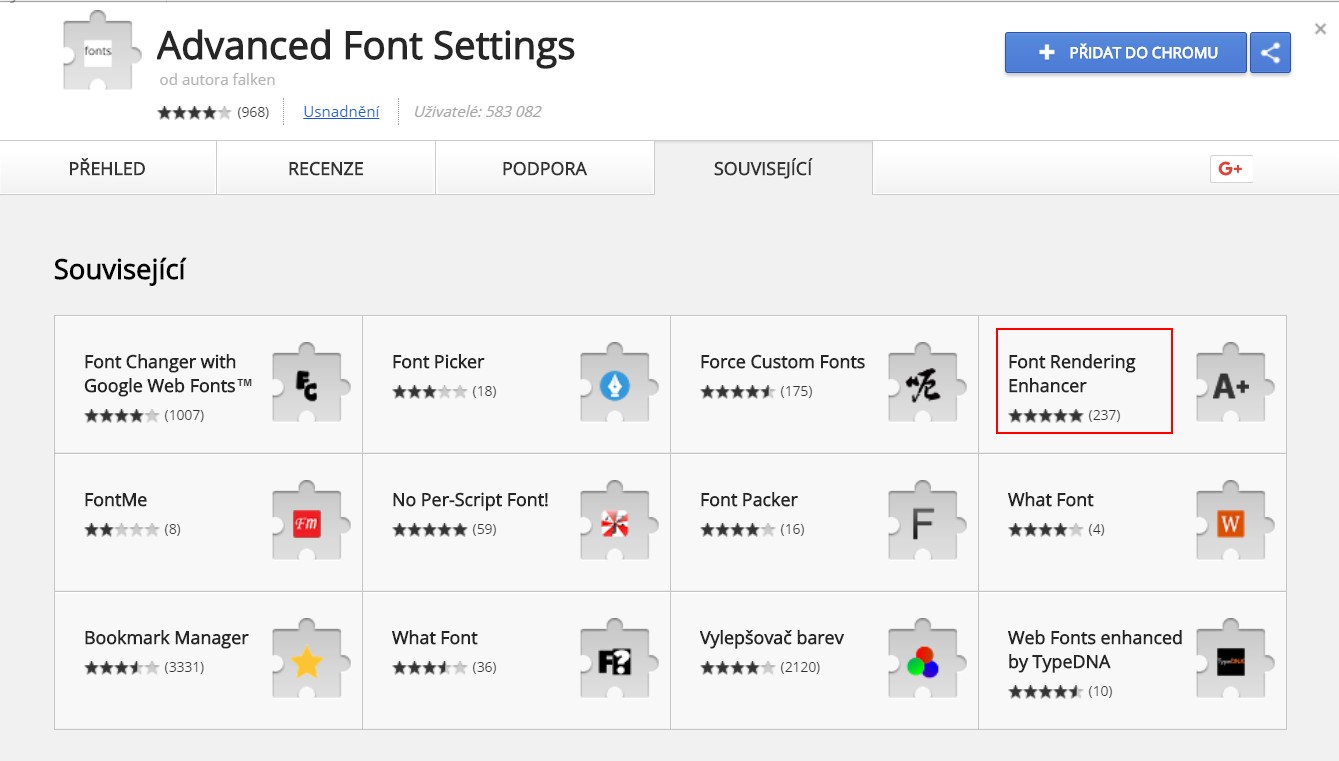Click the PŘIDAT DO CHROMU button
This screenshot has height=761, width=1339.
tap(1126, 53)
